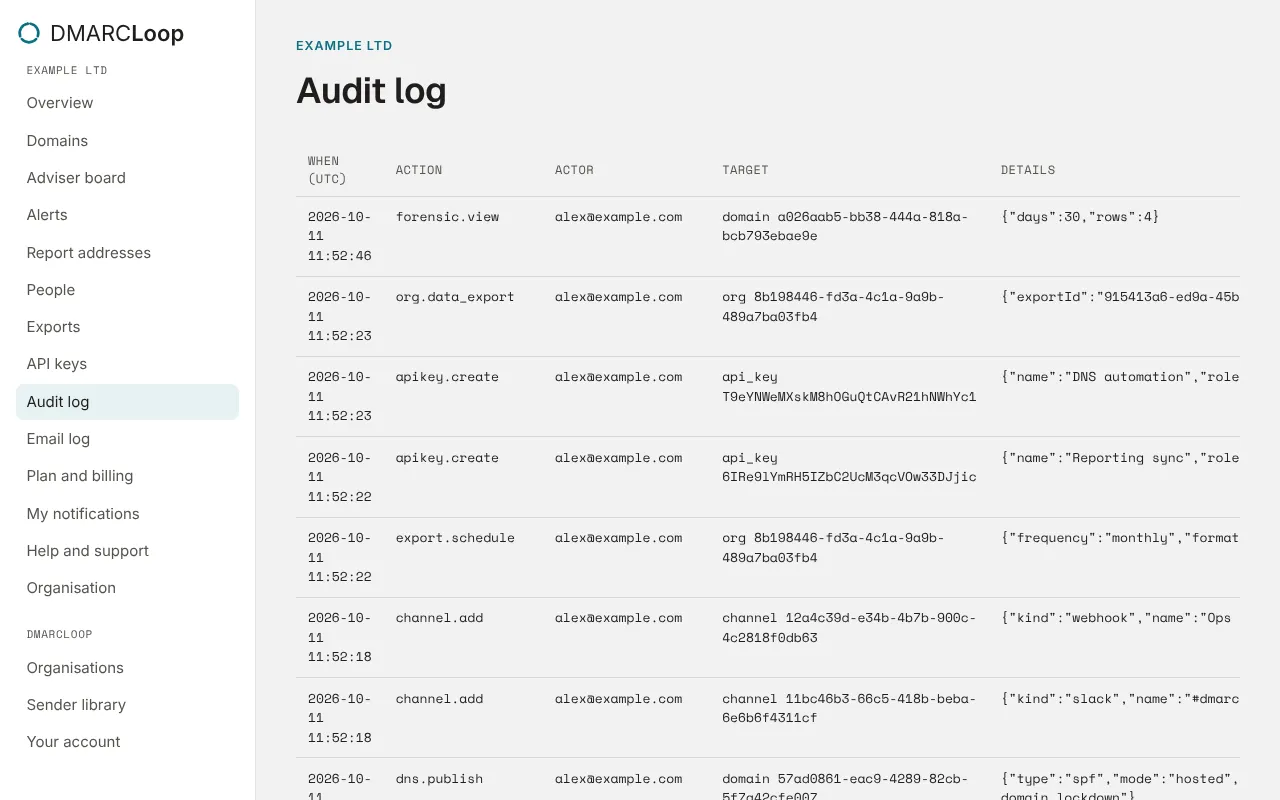Click channel 11bc46b3-66c5-418b-beba-6e6b6f4311cf target
The image size is (1280, 800).
[849, 708]
